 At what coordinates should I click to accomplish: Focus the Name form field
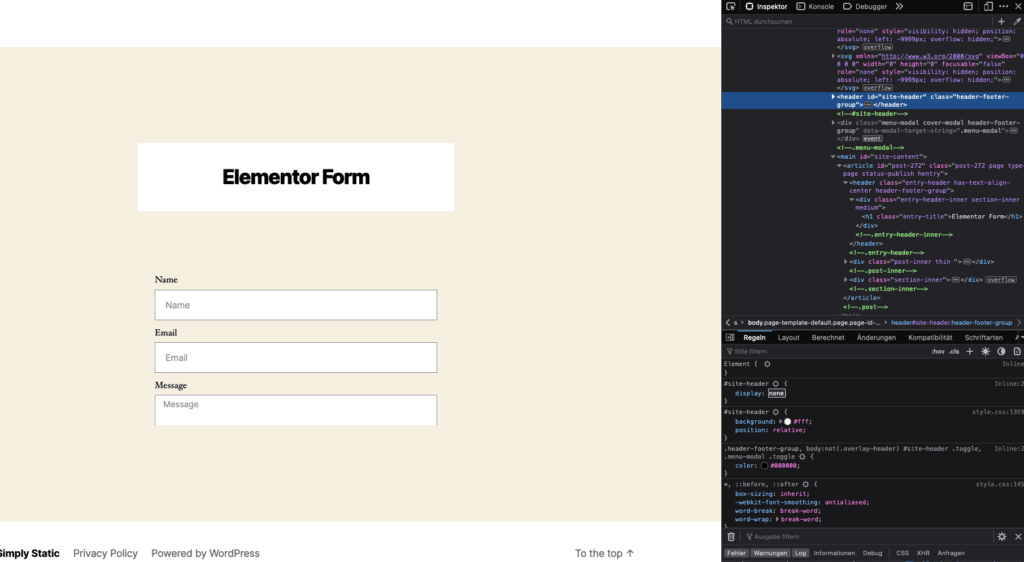click(x=296, y=305)
